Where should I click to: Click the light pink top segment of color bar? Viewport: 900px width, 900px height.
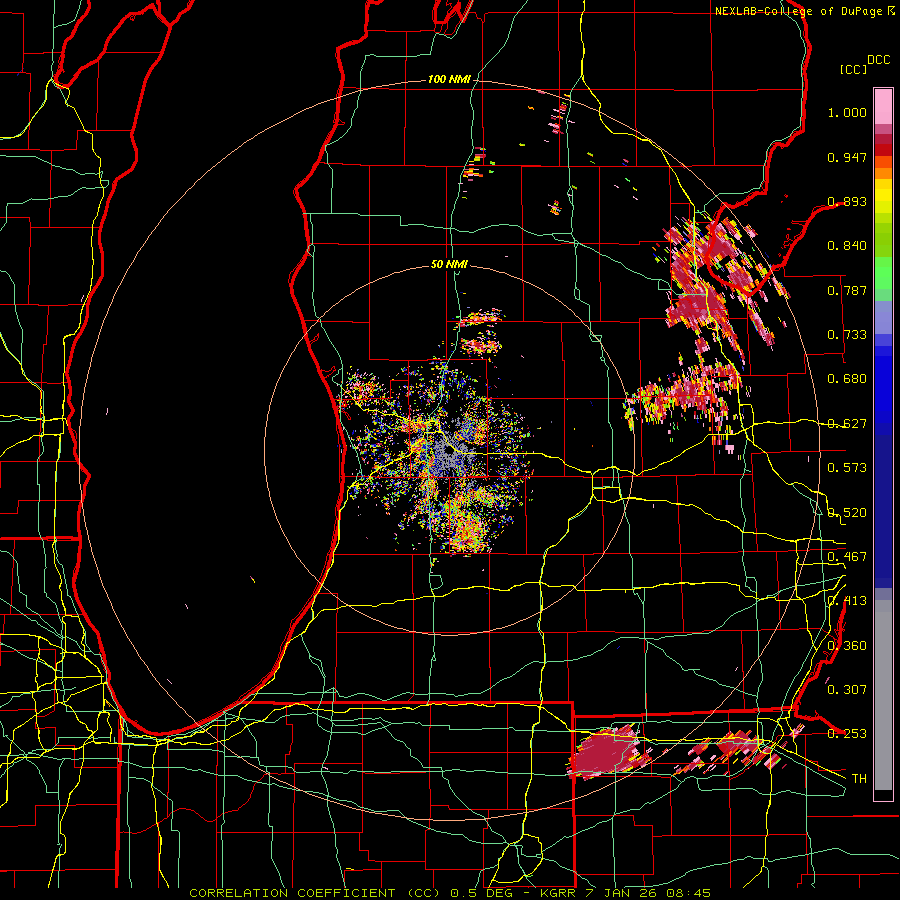pyautogui.click(x=883, y=106)
